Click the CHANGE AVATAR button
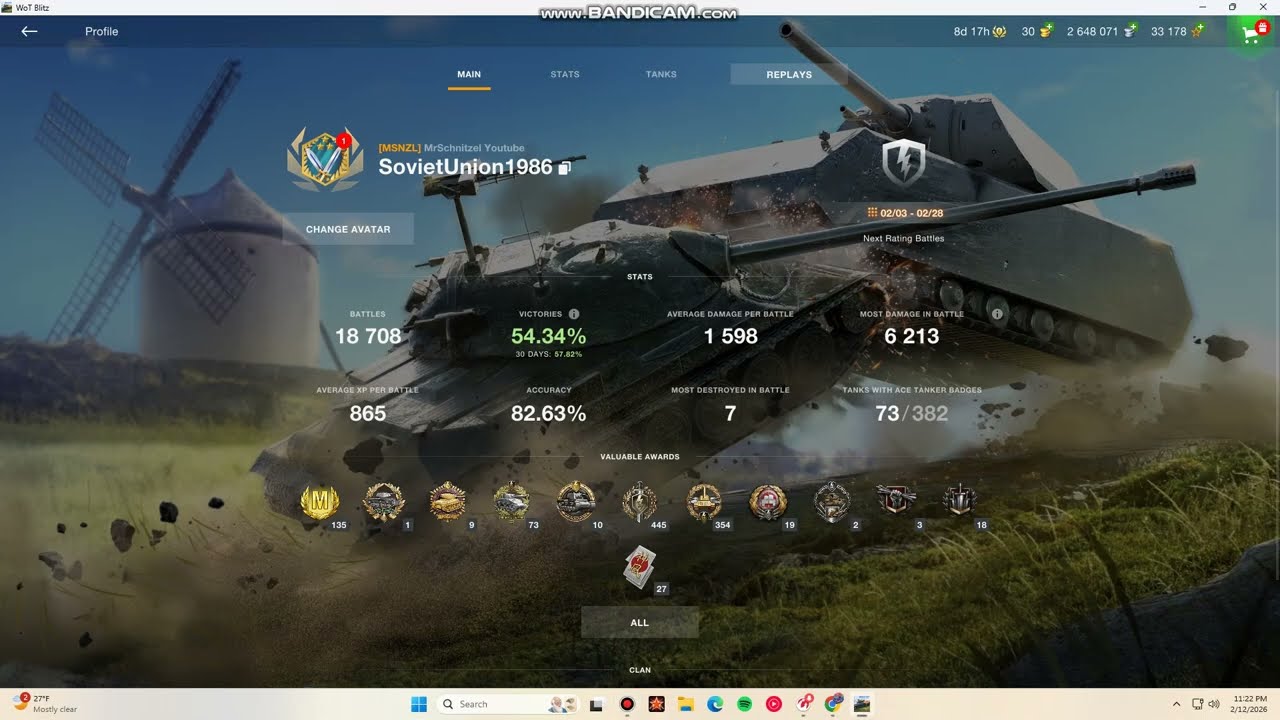1280x720 pixels. coord(348,229)
